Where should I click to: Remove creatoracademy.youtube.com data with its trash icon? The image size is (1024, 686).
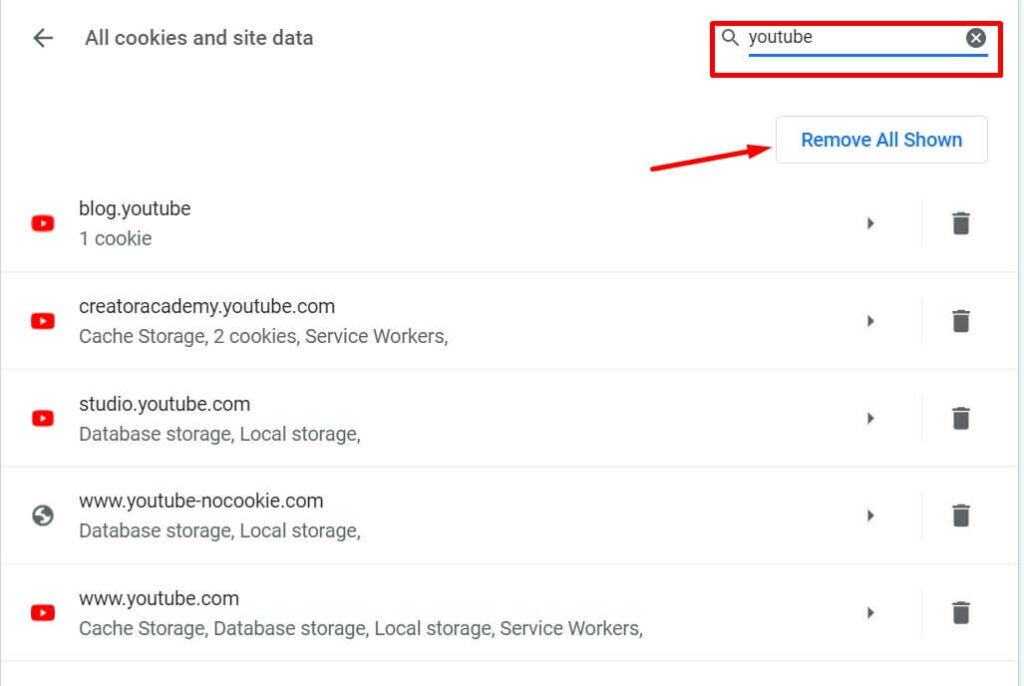(960, 321)
